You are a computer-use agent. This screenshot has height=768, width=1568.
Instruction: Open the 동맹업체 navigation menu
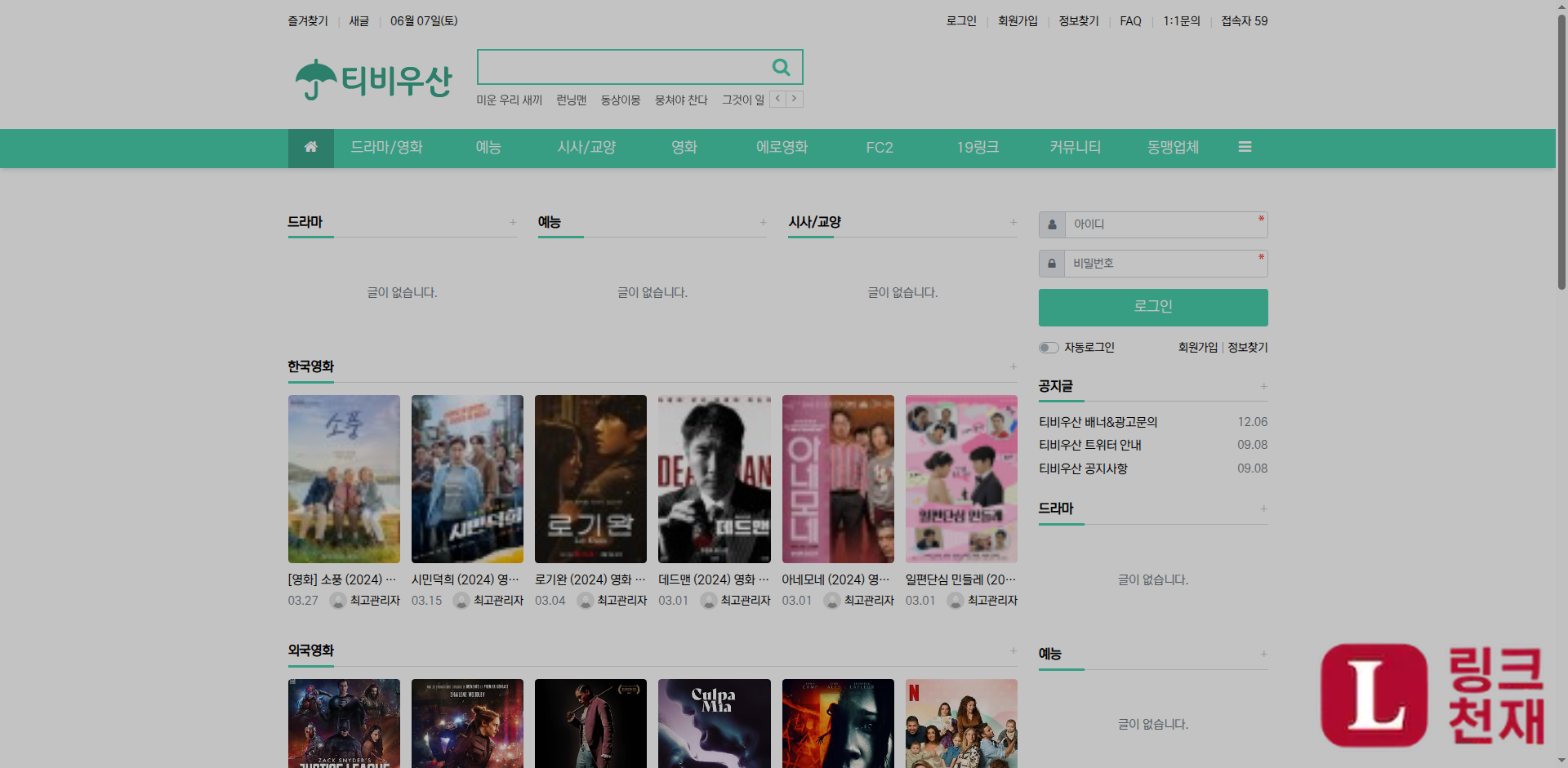(1173, 148)
